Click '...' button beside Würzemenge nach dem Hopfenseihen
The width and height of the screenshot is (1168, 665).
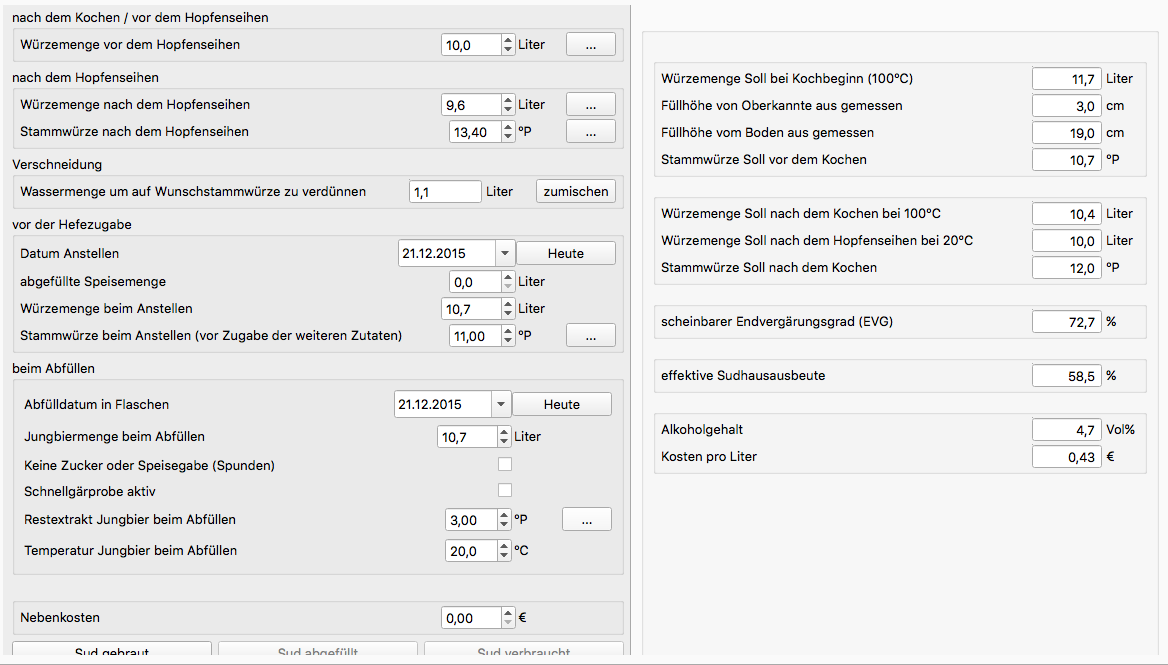(x=591, y=105)
